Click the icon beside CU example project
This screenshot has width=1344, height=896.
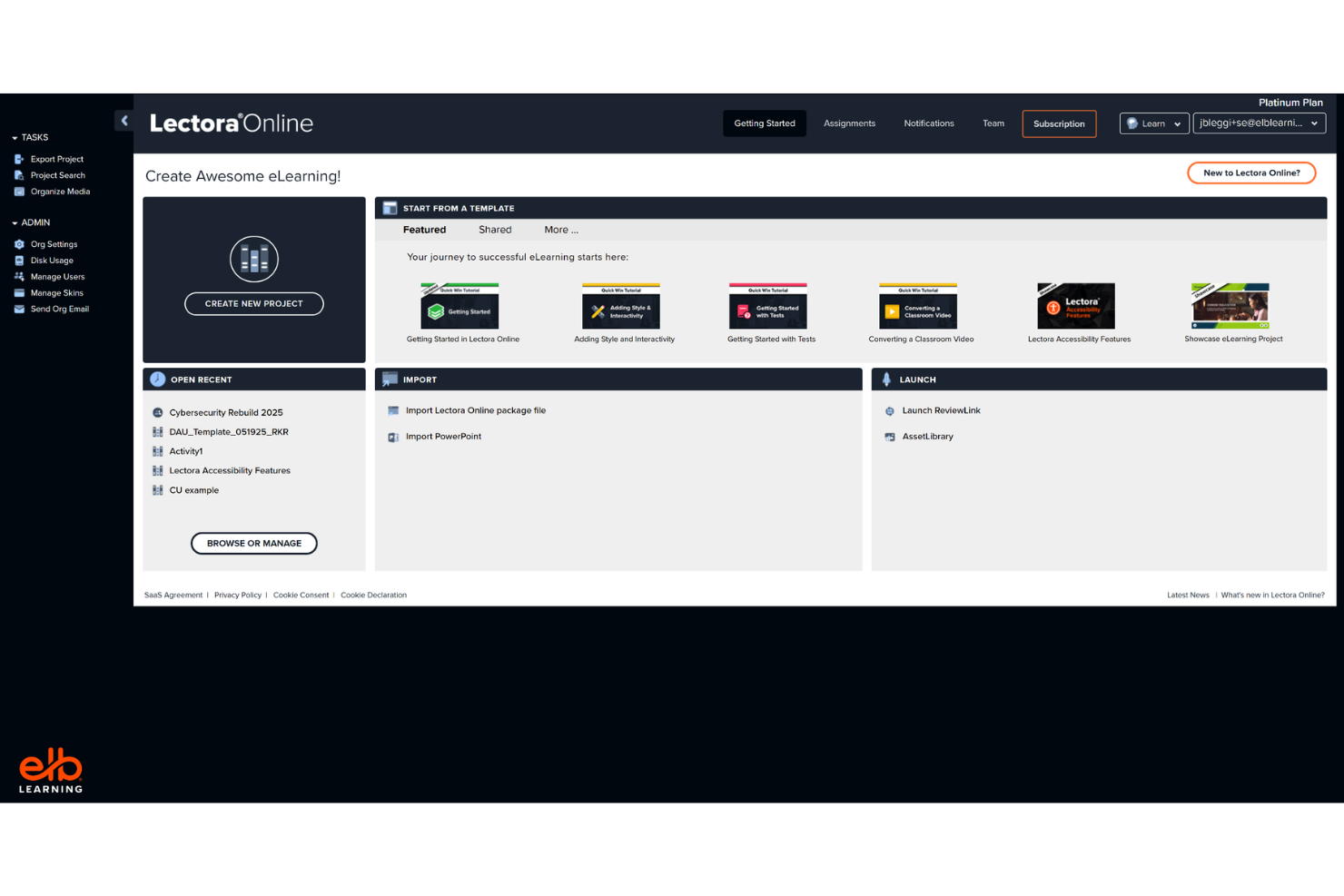pos(158,490)
